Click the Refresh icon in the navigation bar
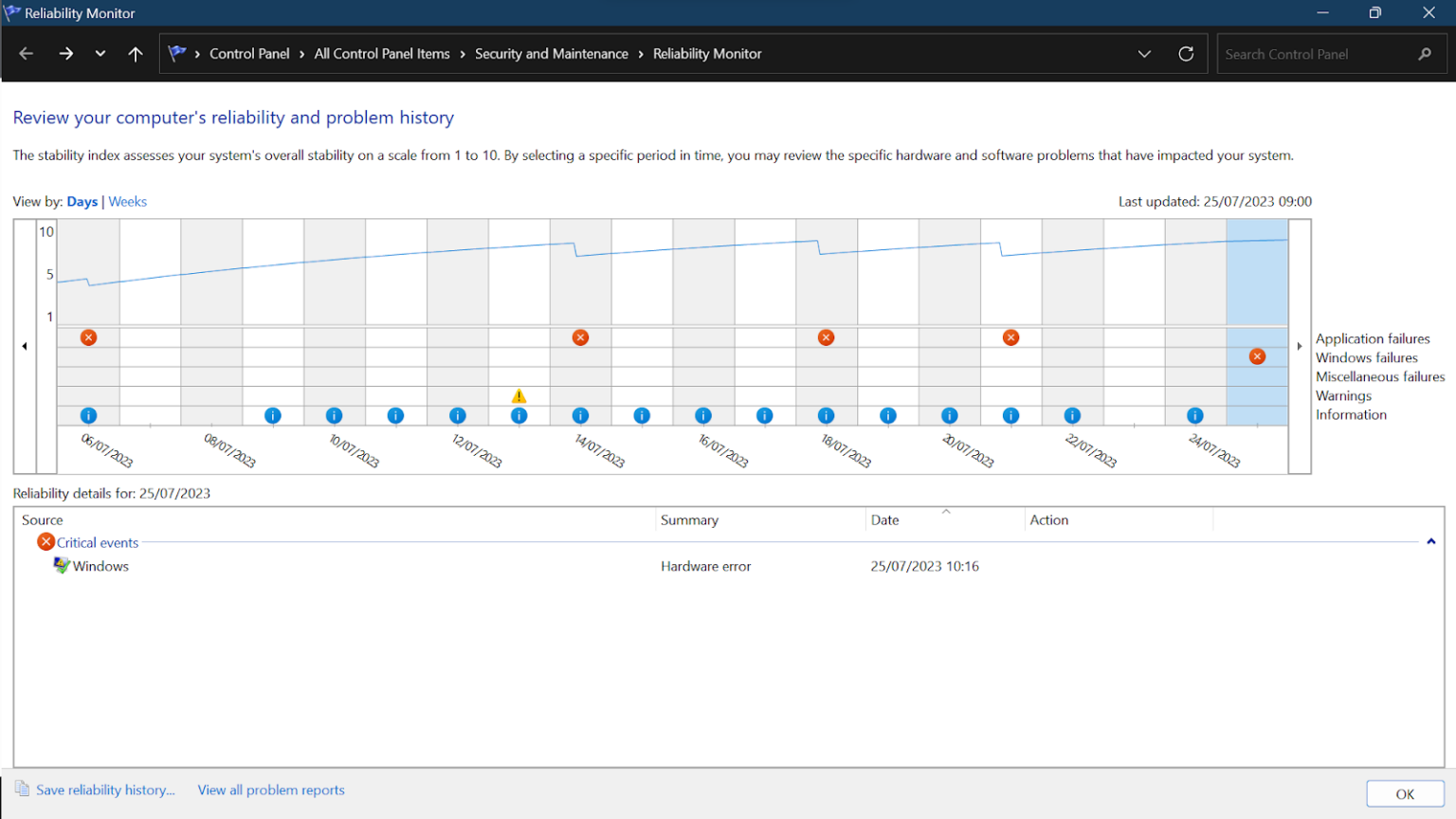Screen dimensions: 1456x819 pos(1186,54)
